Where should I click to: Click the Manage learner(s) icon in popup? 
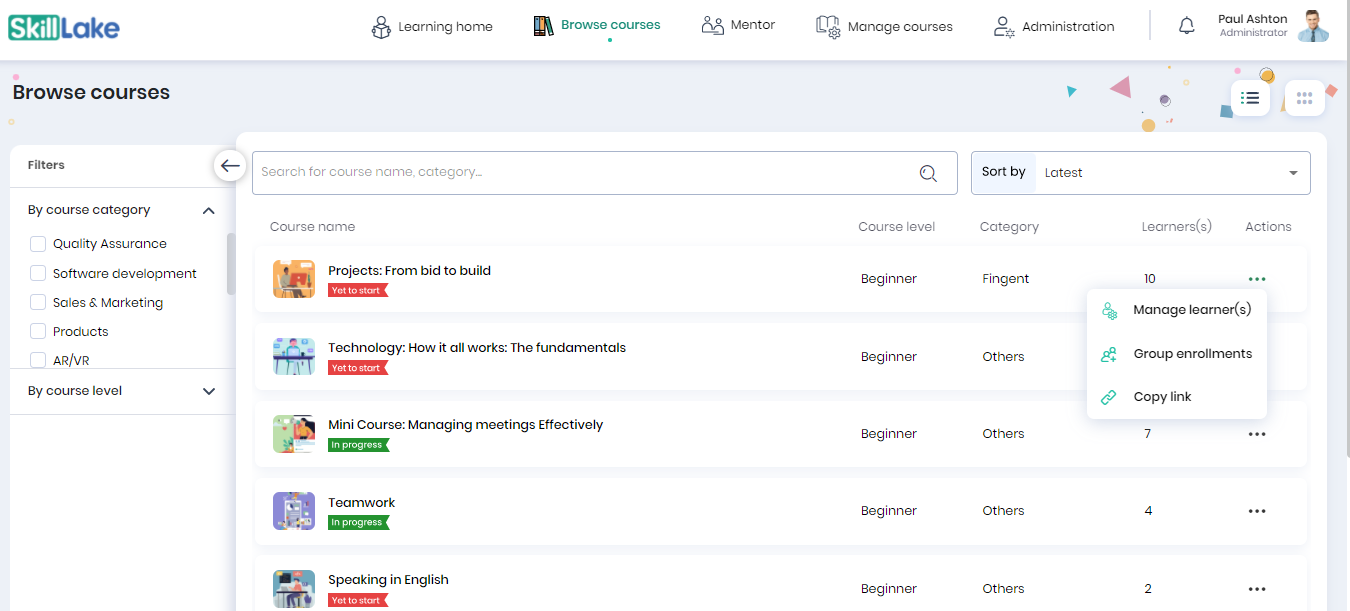(1109, 311)
